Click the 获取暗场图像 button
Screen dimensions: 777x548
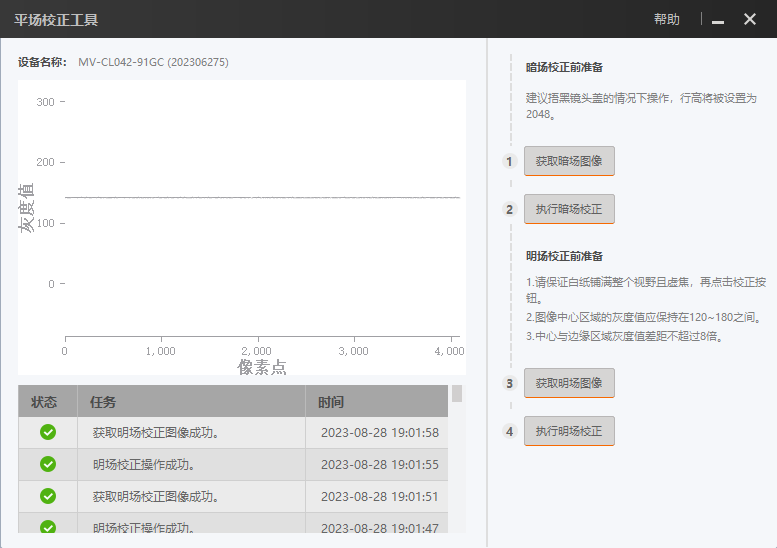click(569, 161)
